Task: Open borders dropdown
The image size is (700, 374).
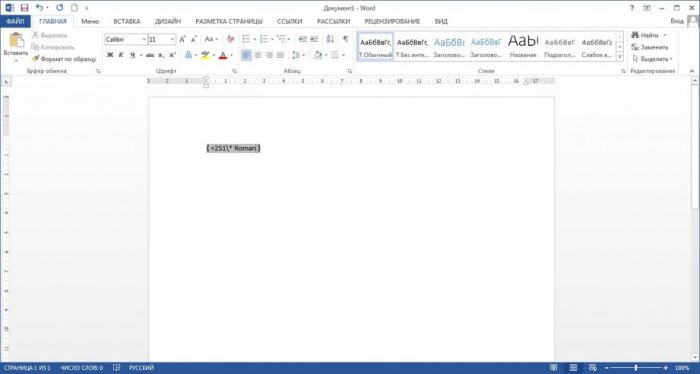Action: [x=343, y=55]
